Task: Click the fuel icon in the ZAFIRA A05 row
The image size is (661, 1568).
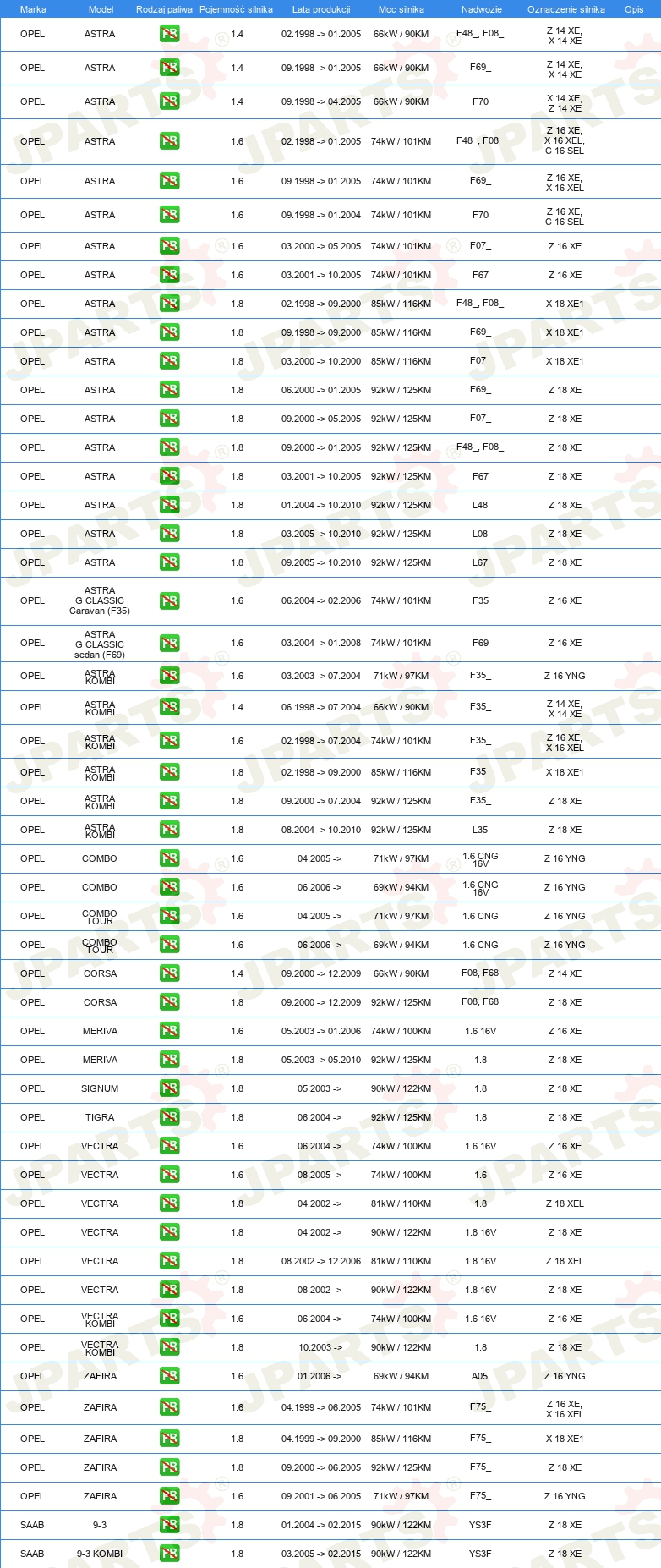Action: (169, 1375)
